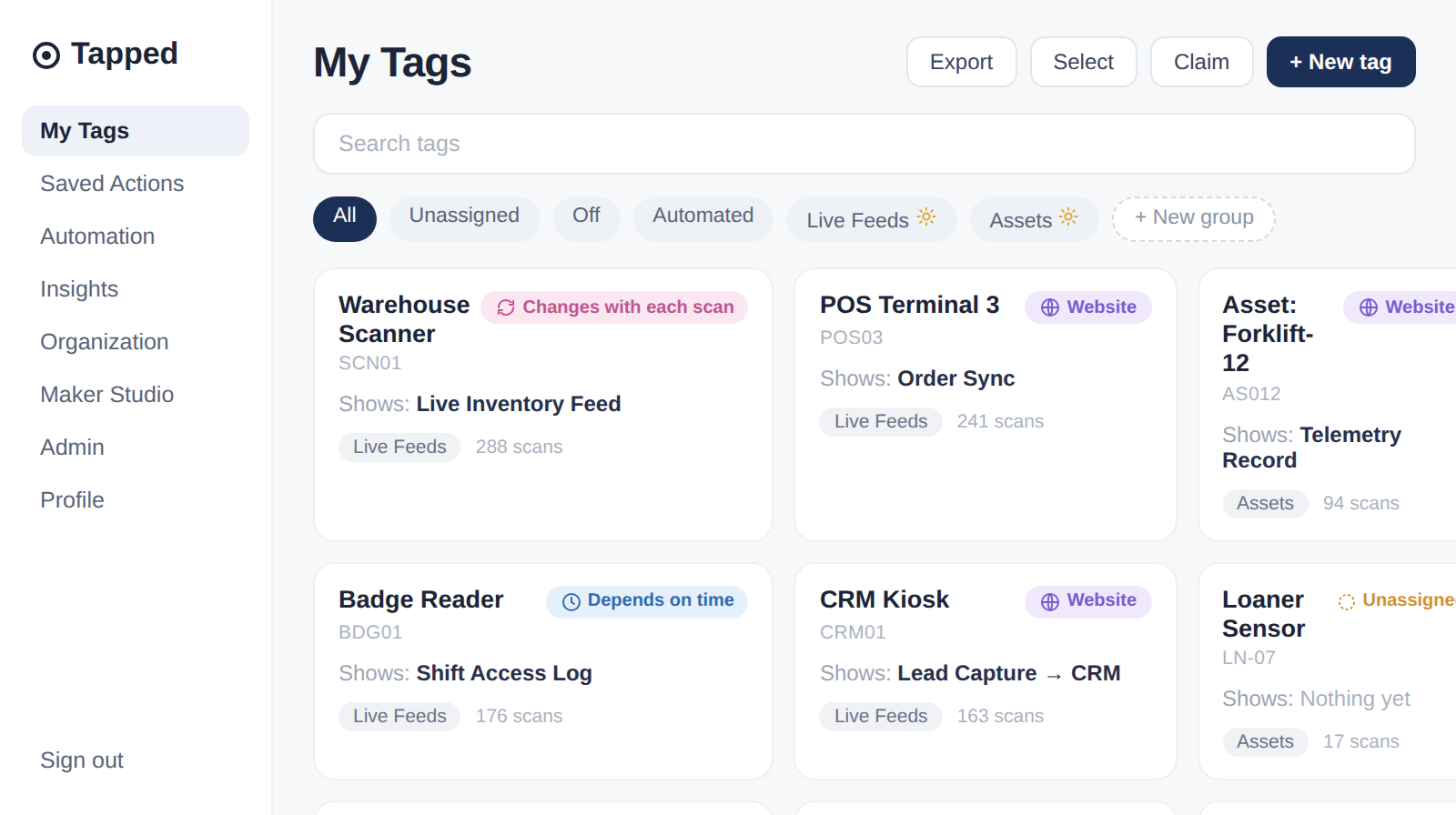Click Shift Access Log action text
This screenshot has width=1456, height=815.
[x=504, y=673]
